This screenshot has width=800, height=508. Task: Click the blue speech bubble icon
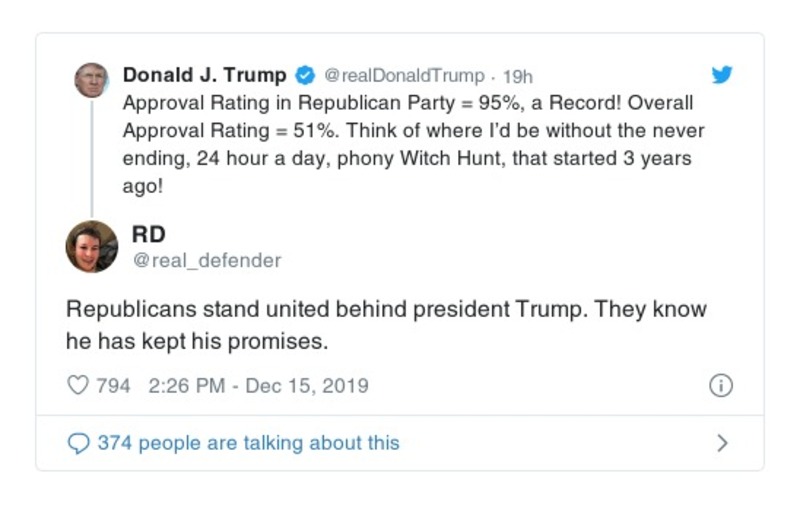pos(78,443)
